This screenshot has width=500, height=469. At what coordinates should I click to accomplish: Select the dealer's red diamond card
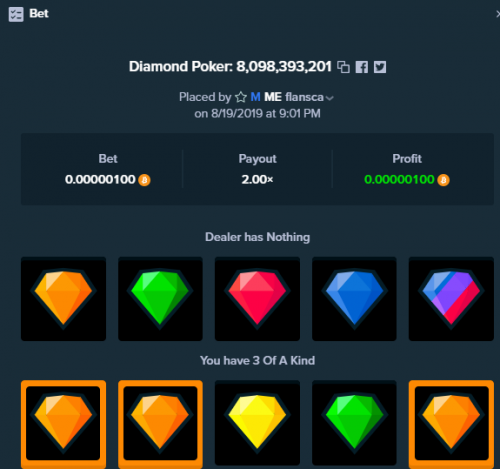[x=257, y=299]
